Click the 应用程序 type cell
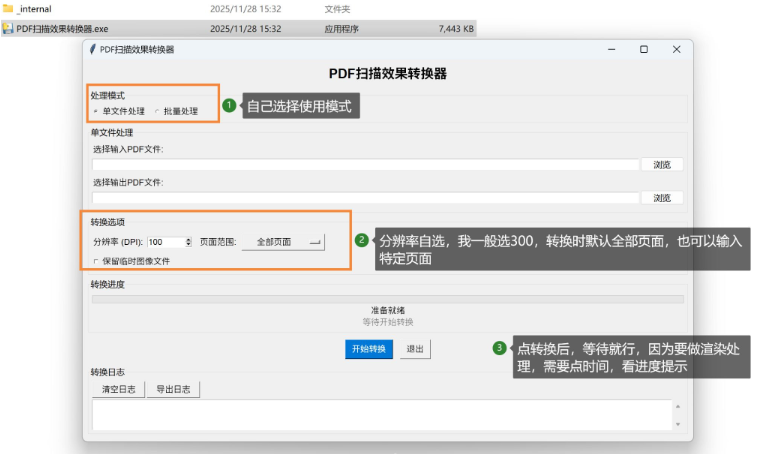Screen dimensions: 760x454 [x=342, y=29]
